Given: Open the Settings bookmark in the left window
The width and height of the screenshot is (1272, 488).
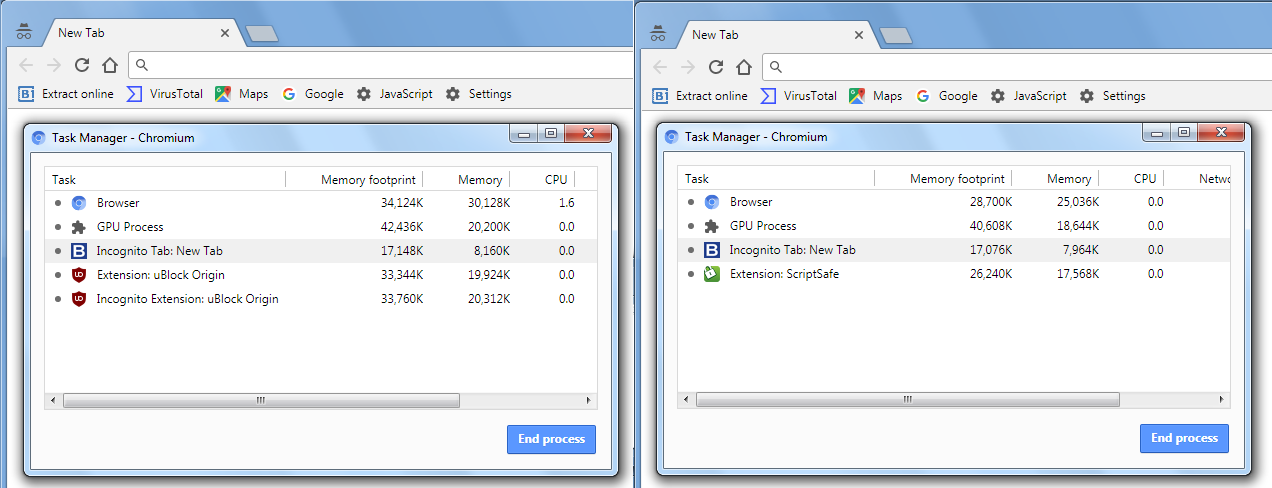Looking at the screenshot, I should coord(478,94).
